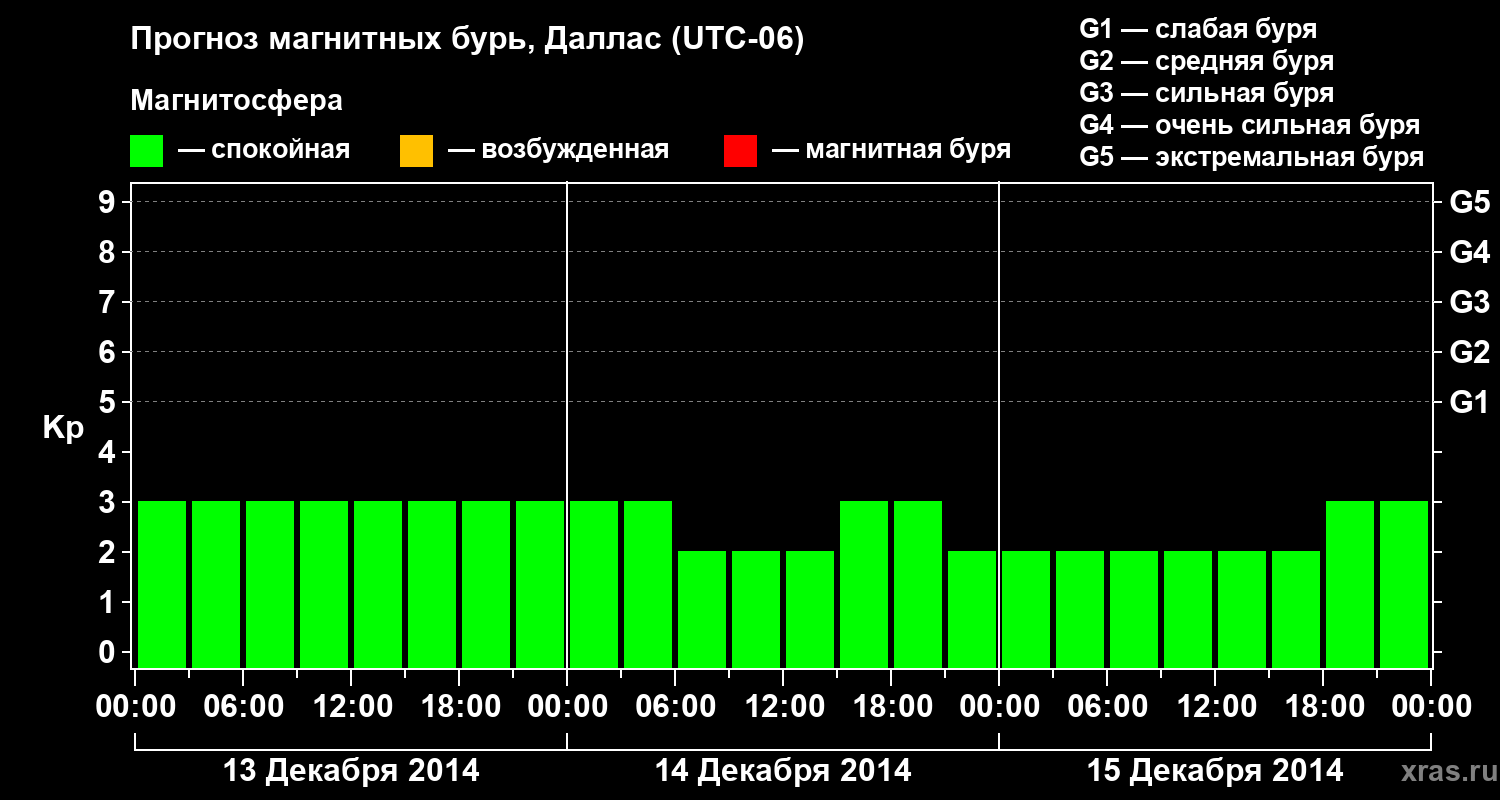The width and height of the screenshot is (1500, 800).
Task: Select the 'G2 — средняя буря' description line
Action: point(1207,61)
